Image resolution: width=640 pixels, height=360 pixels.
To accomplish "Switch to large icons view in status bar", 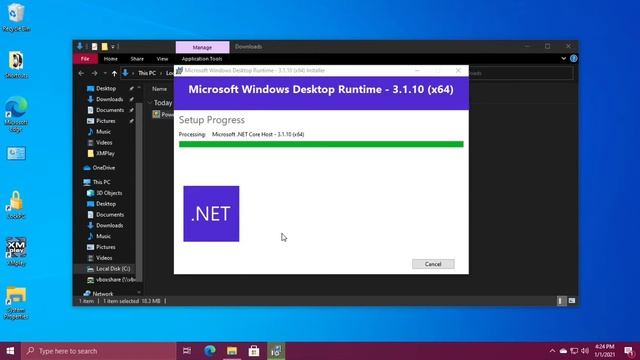I will [x=572, y=301].
